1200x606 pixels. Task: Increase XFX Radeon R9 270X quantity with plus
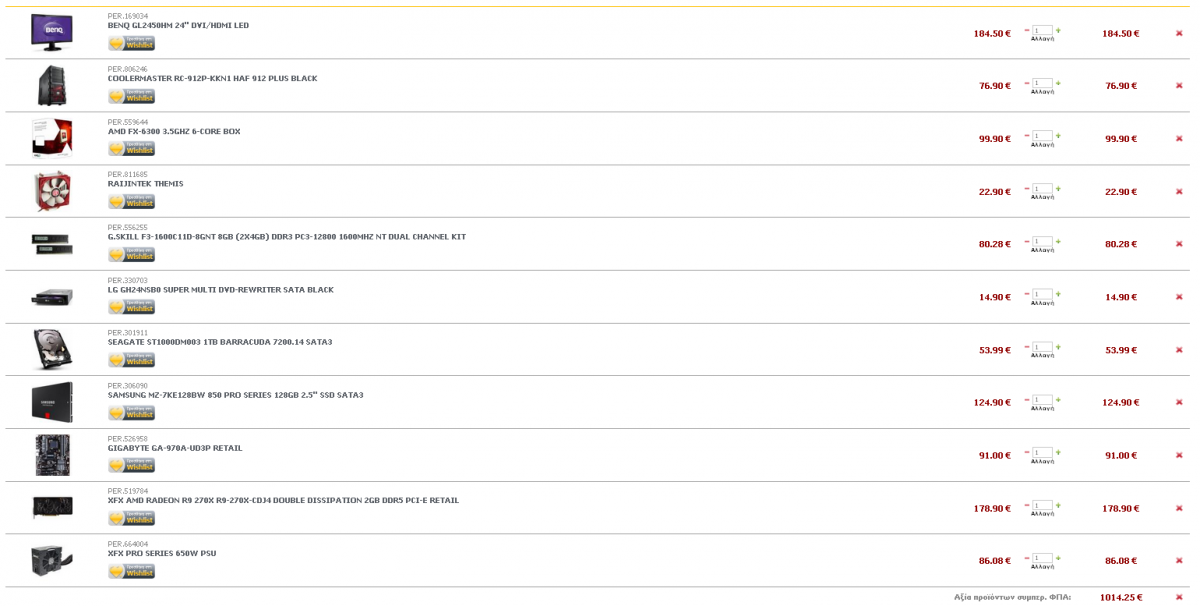click(x=1058, y=505)
